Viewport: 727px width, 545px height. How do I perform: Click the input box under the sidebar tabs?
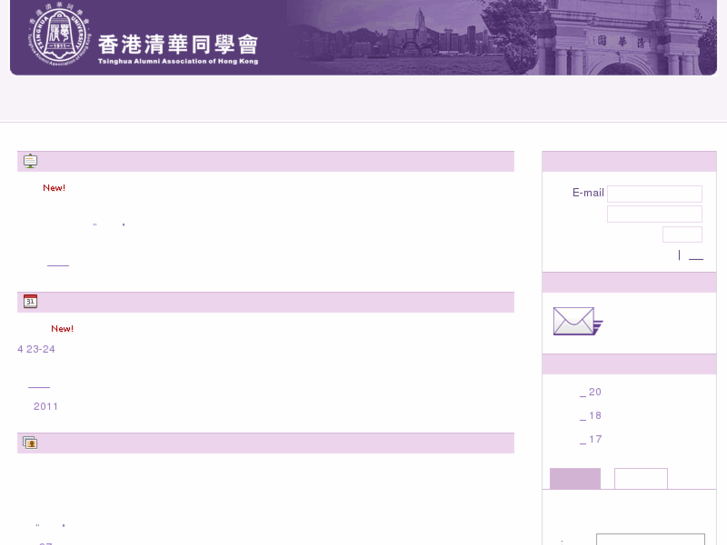coord(650,539)
